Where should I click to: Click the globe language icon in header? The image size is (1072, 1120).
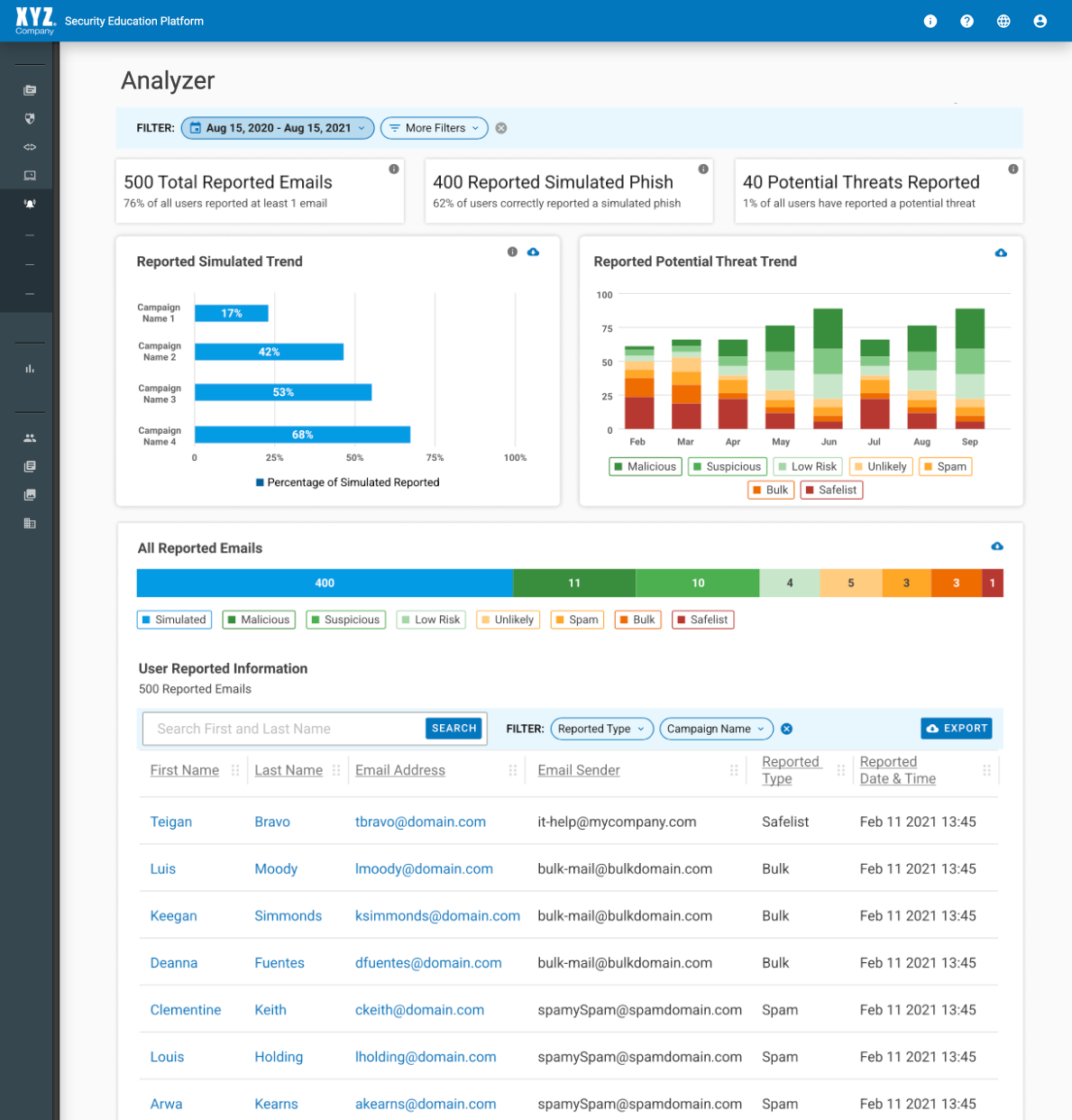[x=1003, y=21]
